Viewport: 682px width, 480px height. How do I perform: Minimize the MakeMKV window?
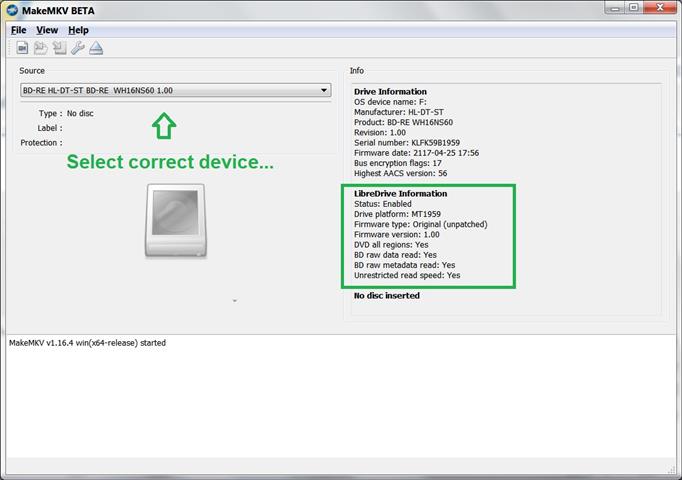point(615,8)
